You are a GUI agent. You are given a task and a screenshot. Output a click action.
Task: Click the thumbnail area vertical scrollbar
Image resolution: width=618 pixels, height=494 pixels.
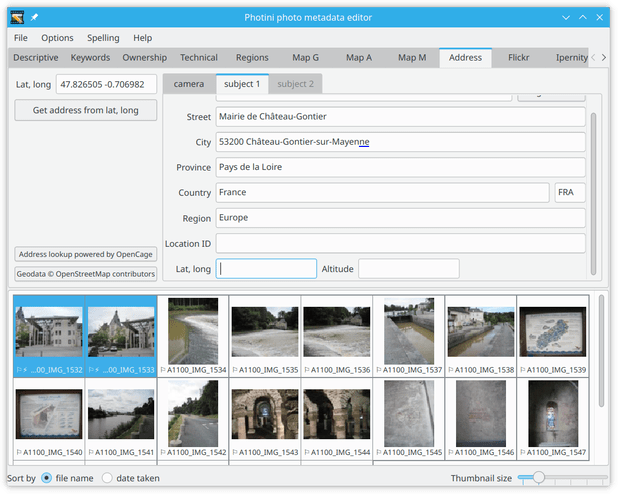tap(601, 351)
